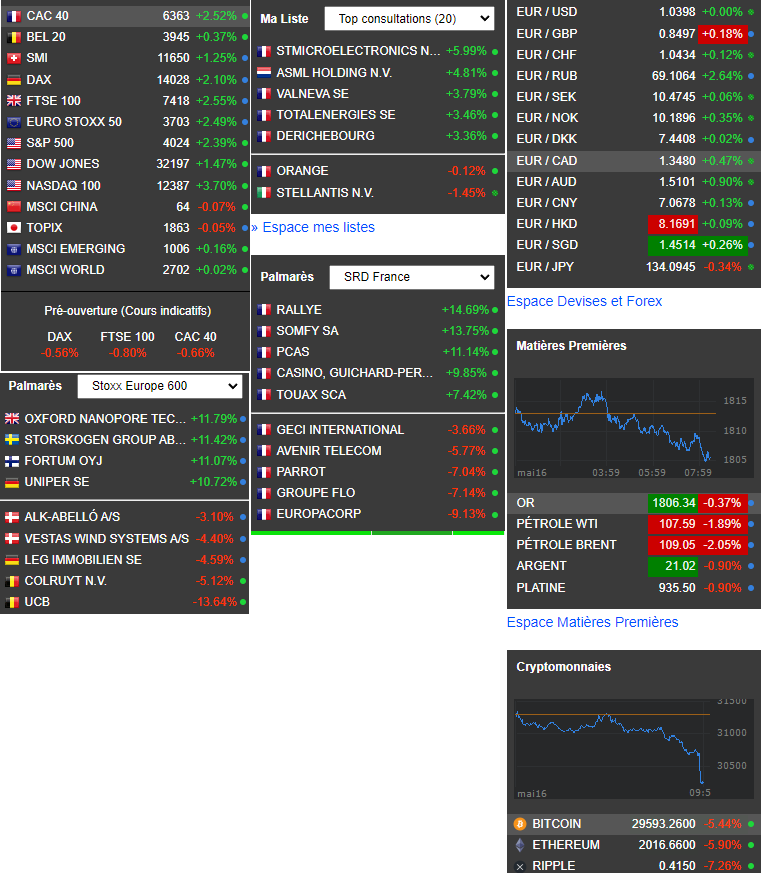Screen dimensions: 765x876
Task: Click EUR / JPY 134.0945 row
Action: point(634,267)
